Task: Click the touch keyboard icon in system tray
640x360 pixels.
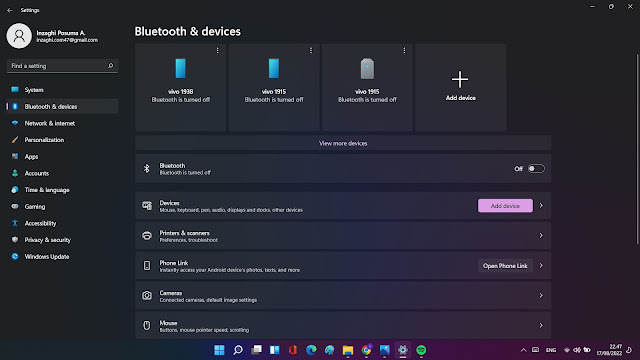Action: tap(536, 350)
